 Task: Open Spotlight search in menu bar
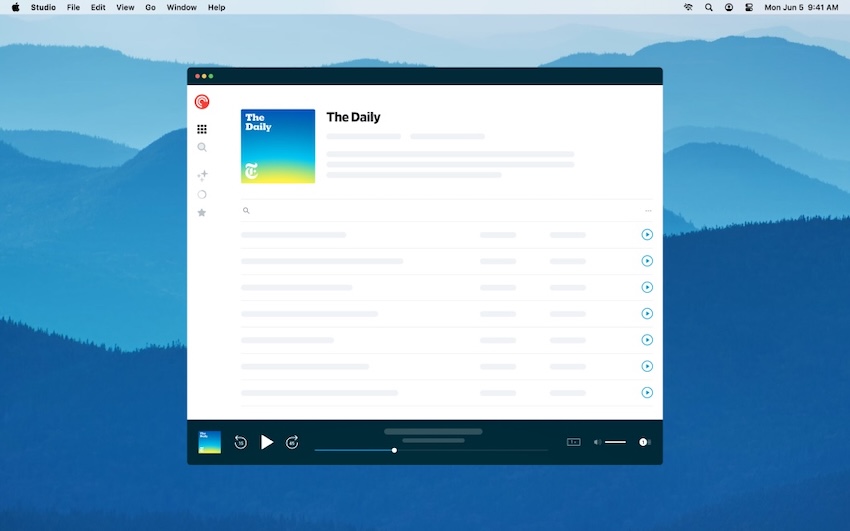click(709, 7)
